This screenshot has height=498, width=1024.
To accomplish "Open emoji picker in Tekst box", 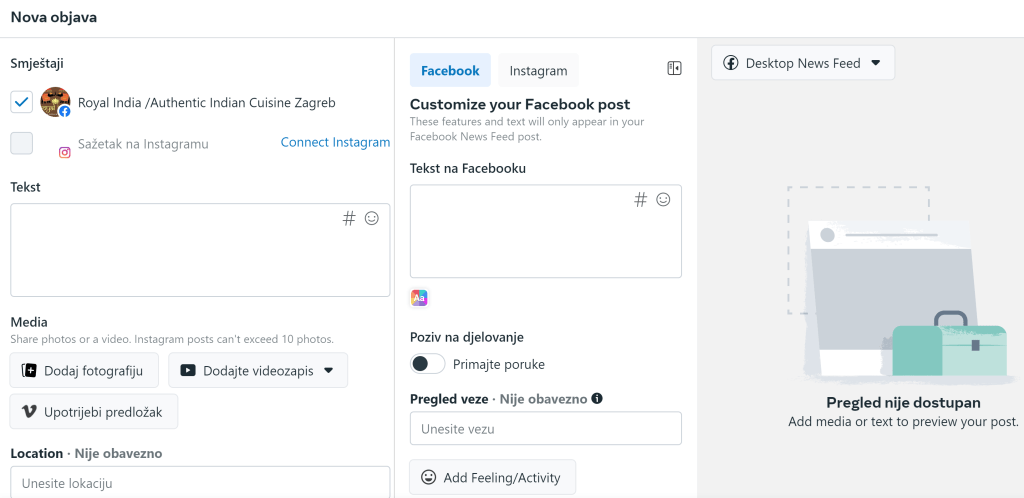I will pyautogui.click(x=372, y=218).
